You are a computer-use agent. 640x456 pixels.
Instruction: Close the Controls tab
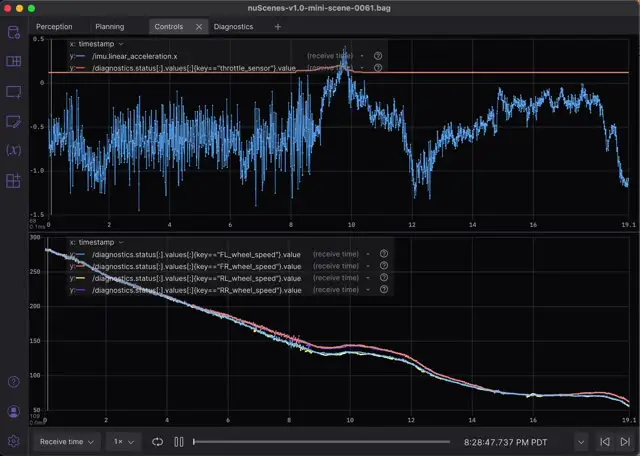(198, 27)
